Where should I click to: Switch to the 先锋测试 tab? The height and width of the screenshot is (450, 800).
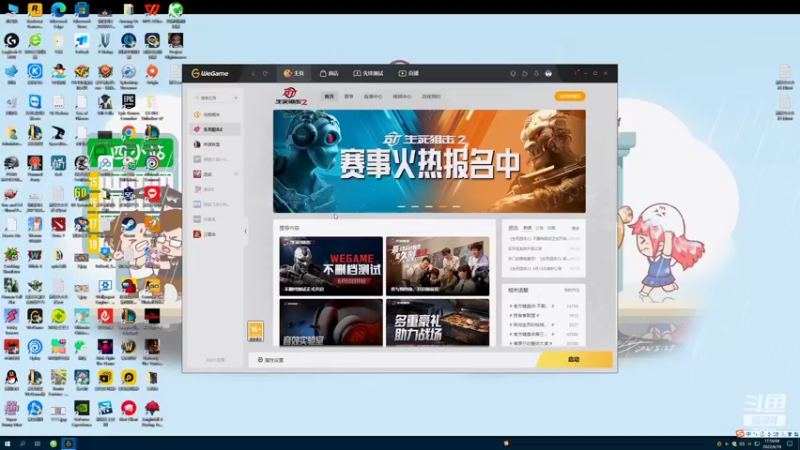point(368,73)
